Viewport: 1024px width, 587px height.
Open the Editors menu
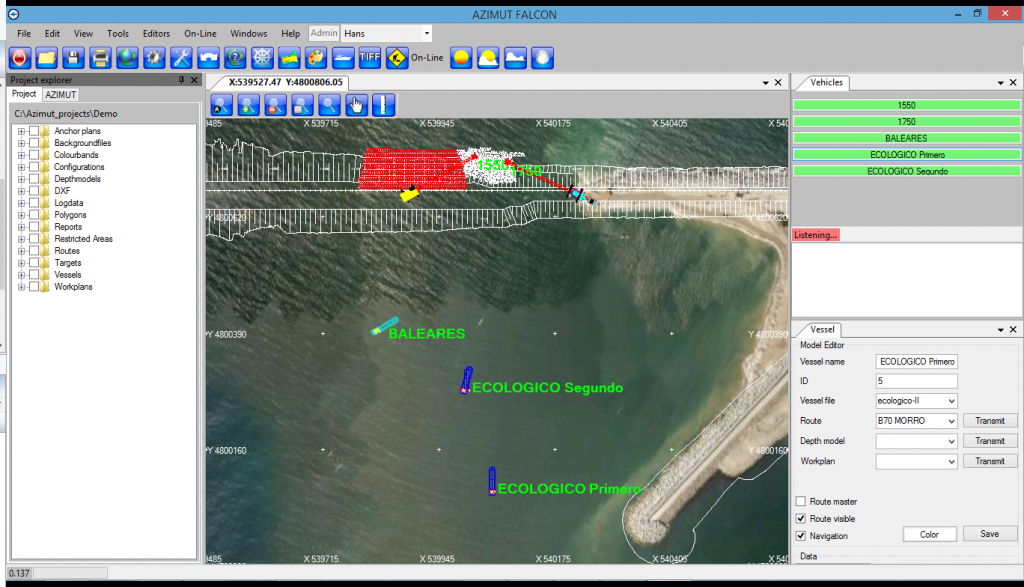pos(156,33)
